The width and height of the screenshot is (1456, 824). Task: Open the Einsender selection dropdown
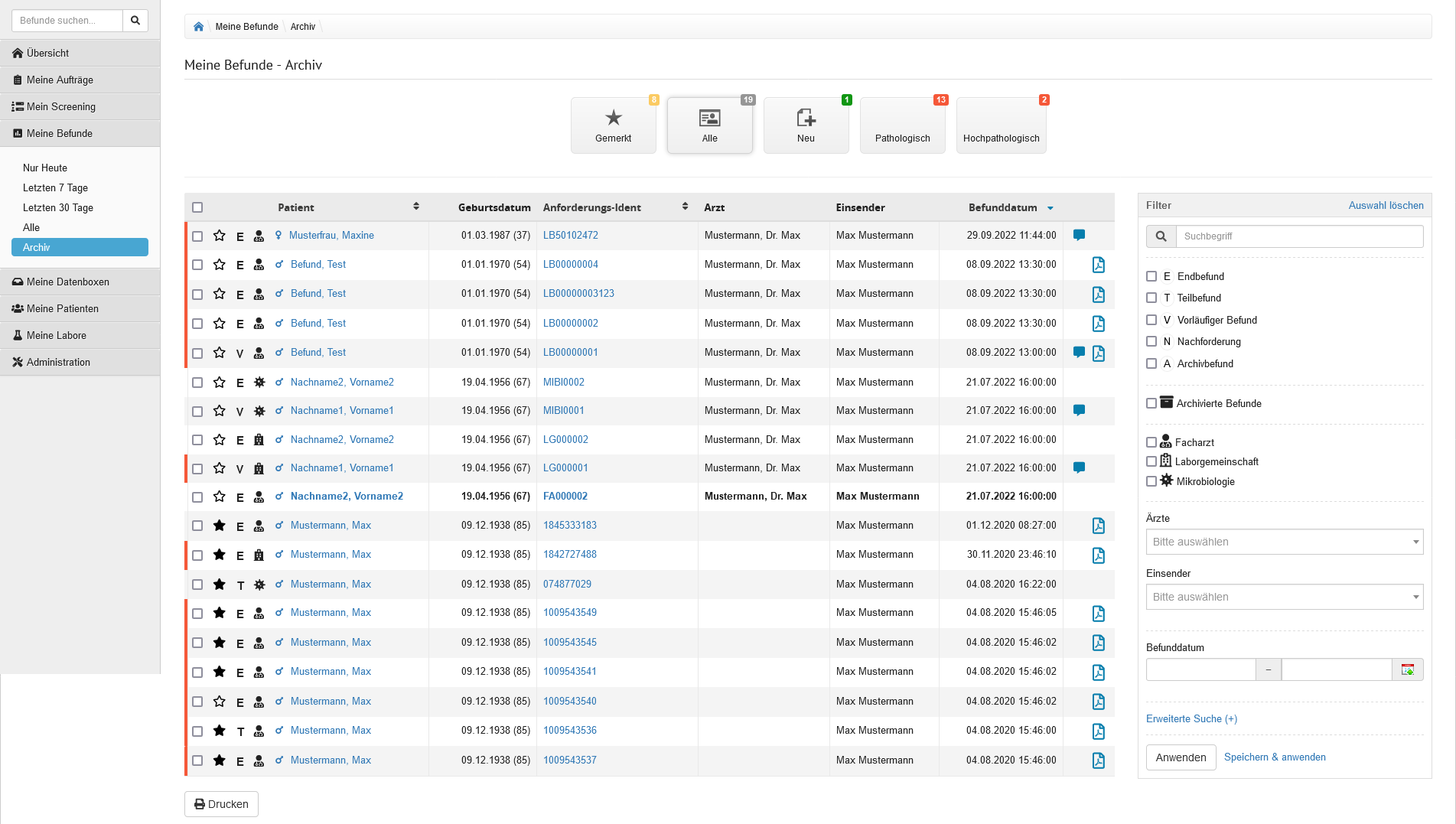[1284, 597]
